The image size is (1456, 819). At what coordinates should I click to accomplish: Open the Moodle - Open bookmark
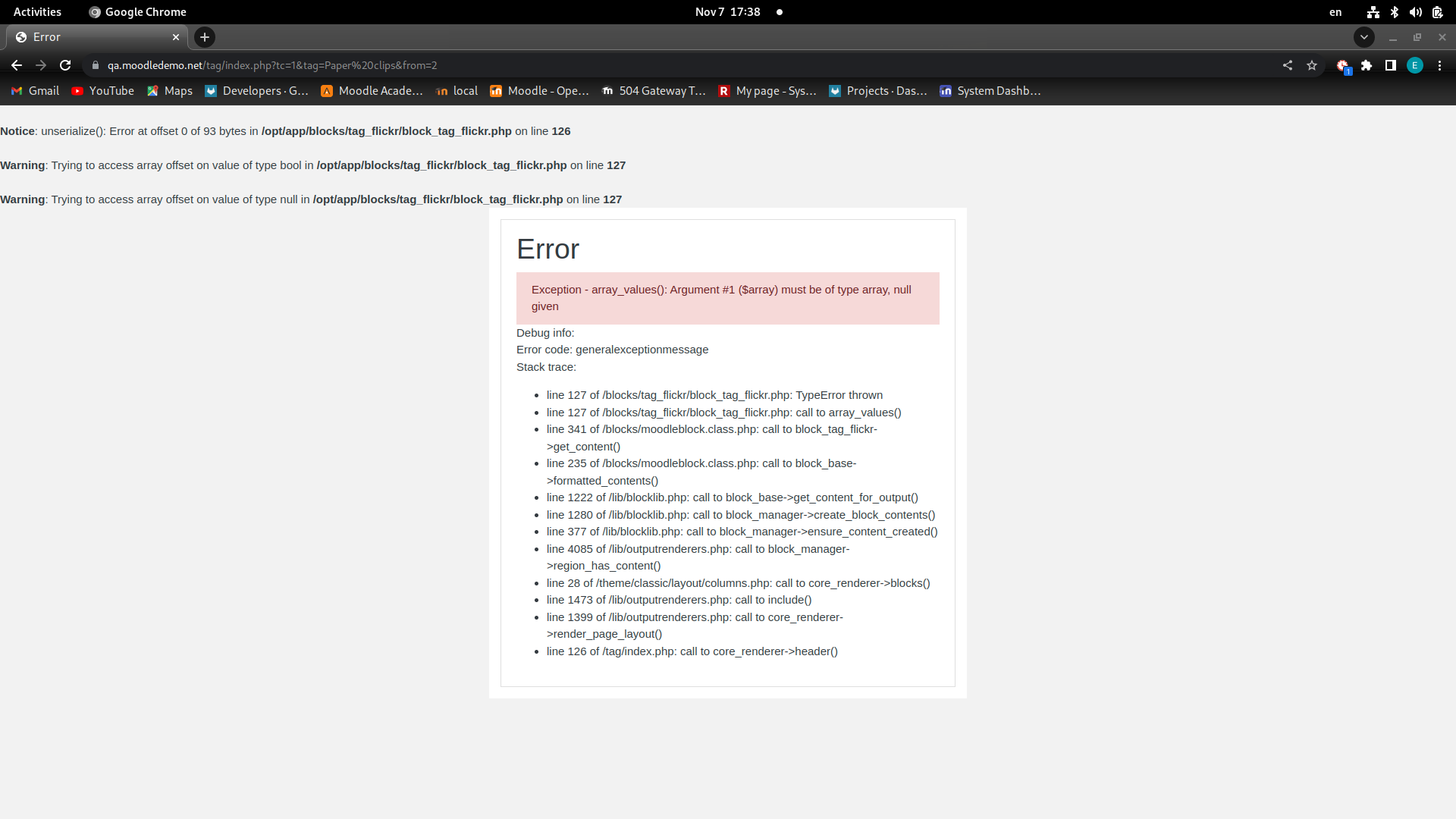coord(539,91)
